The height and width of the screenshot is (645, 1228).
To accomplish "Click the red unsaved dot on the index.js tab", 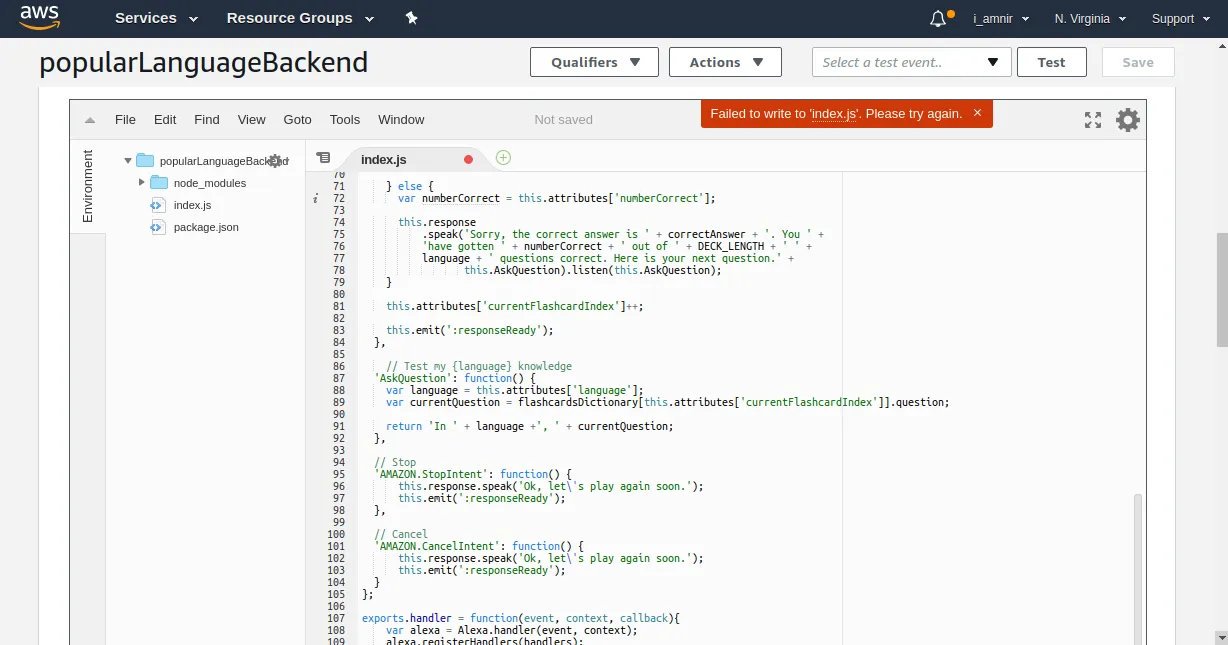I will [x=468, y=160].
